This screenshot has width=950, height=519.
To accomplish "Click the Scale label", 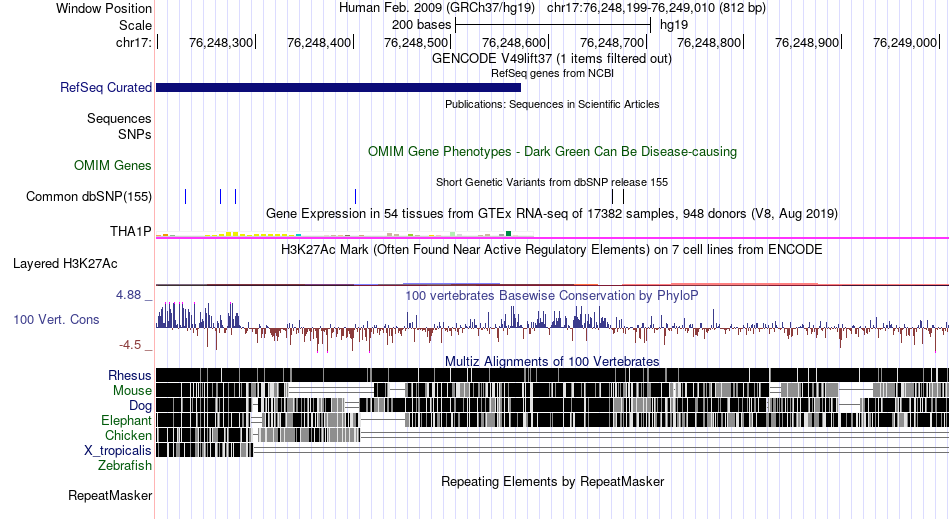I will [x=135, y=25].
